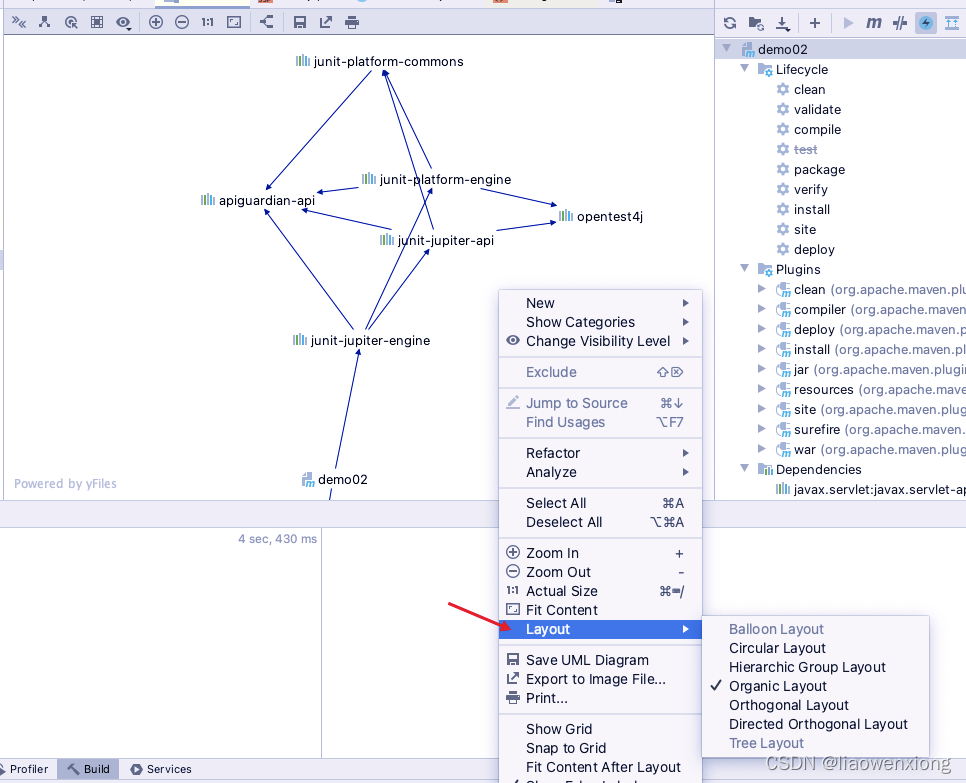Select Circular Layout

tap(816, 648)
